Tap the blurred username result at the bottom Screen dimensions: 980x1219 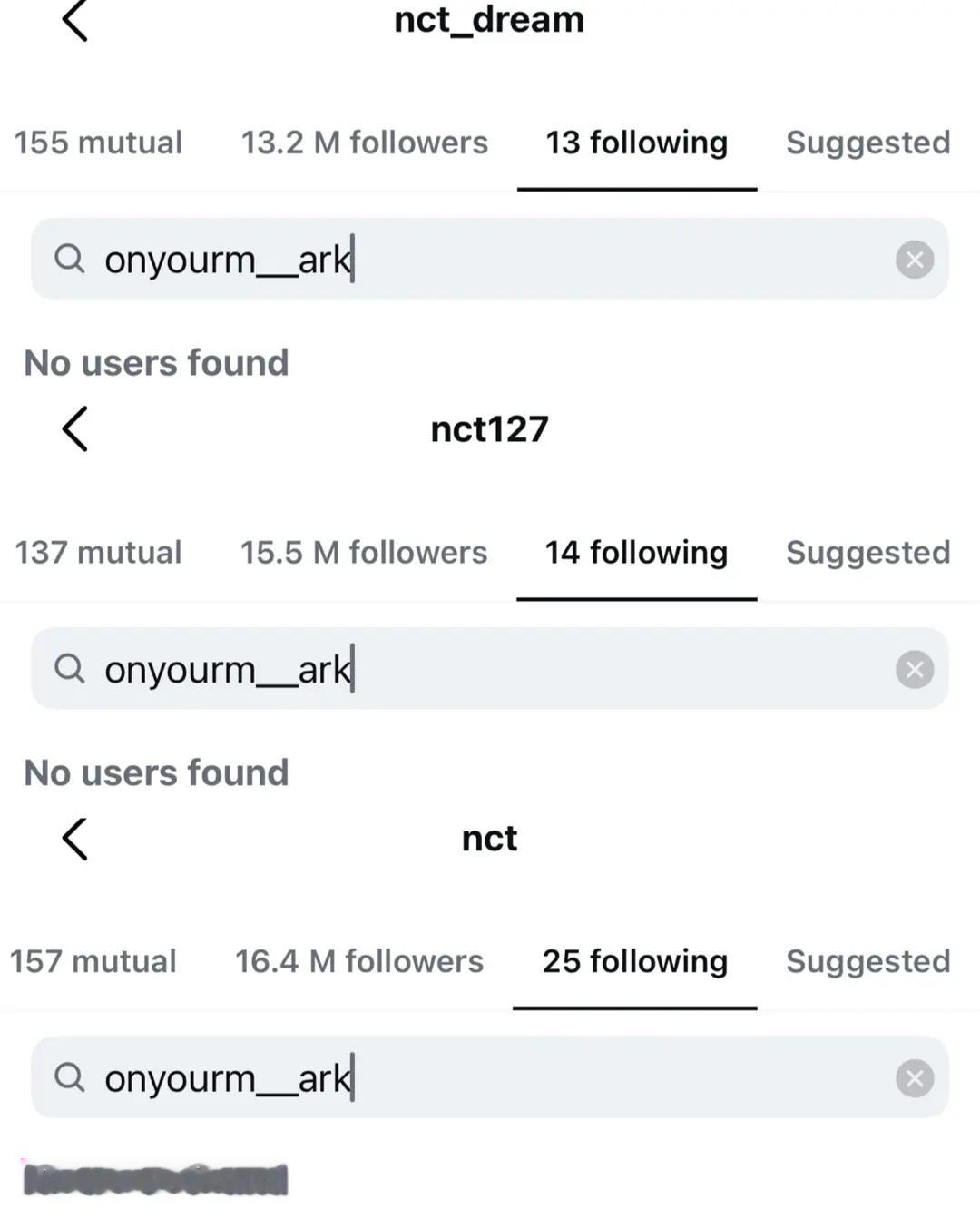click(156, 1180)
